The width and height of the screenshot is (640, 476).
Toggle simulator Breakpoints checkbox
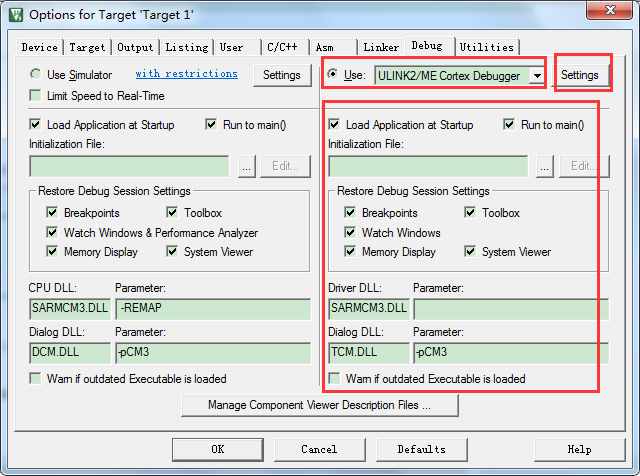point(52,212)
